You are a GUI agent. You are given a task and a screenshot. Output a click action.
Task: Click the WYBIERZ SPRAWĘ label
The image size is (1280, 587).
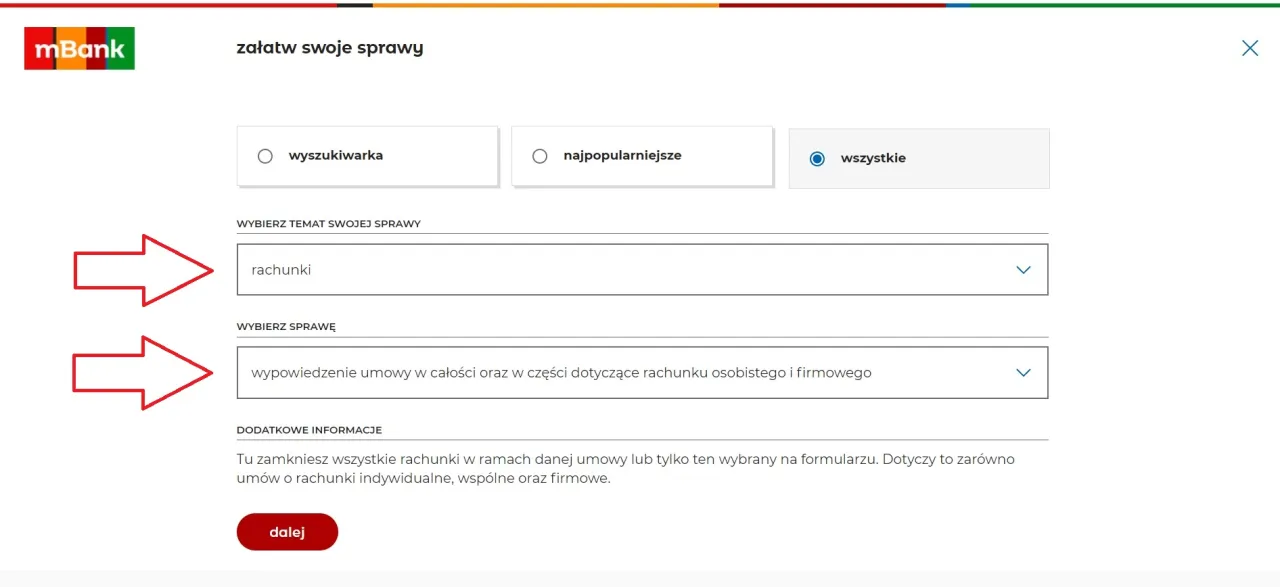coord(288,325)
